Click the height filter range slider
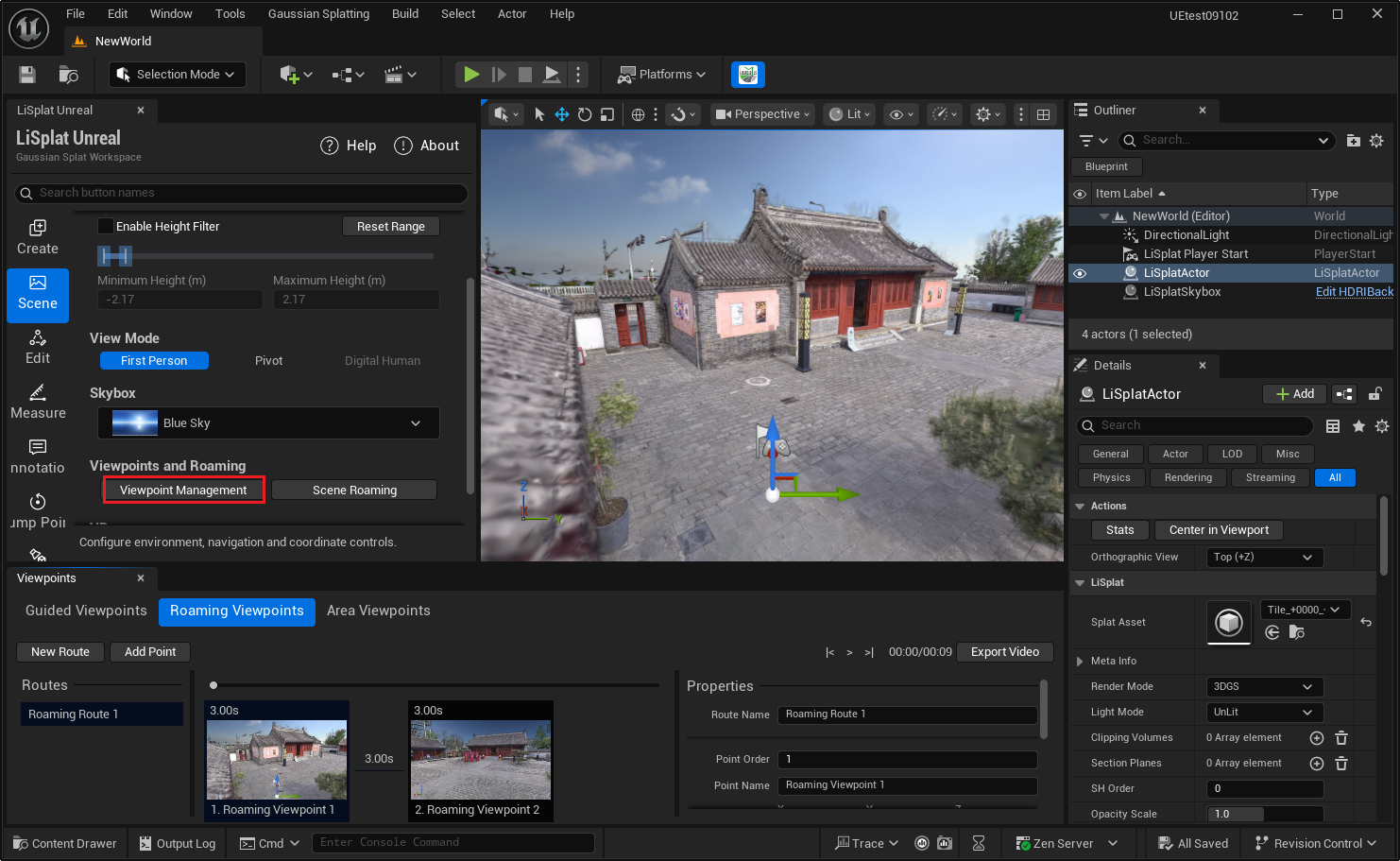1400x861 pixels. point(266,255)
